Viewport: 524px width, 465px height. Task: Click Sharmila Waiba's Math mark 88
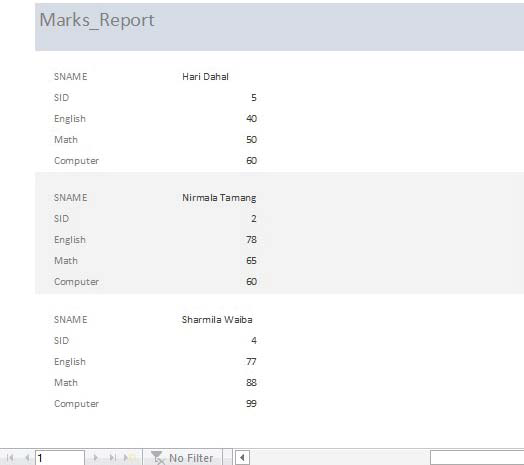[x=251, y=383]
